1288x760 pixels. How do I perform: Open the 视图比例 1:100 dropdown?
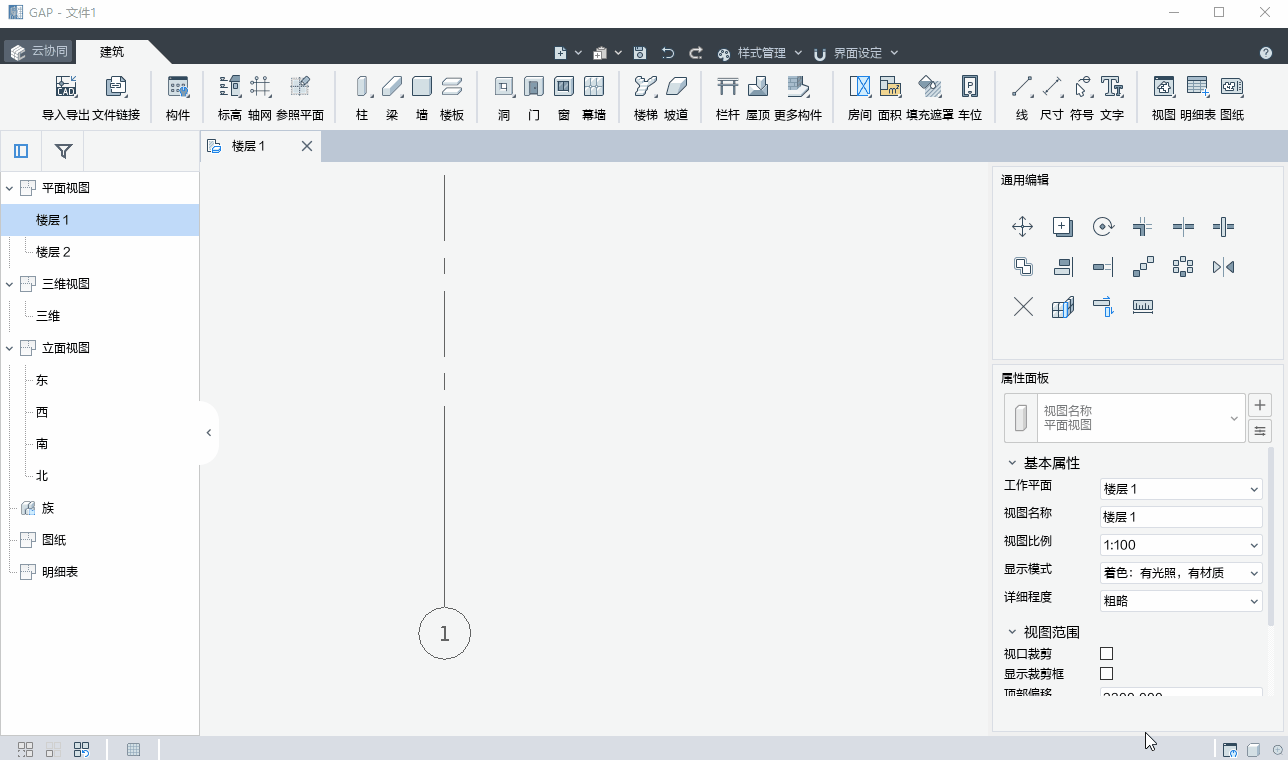click(1181, 545)
